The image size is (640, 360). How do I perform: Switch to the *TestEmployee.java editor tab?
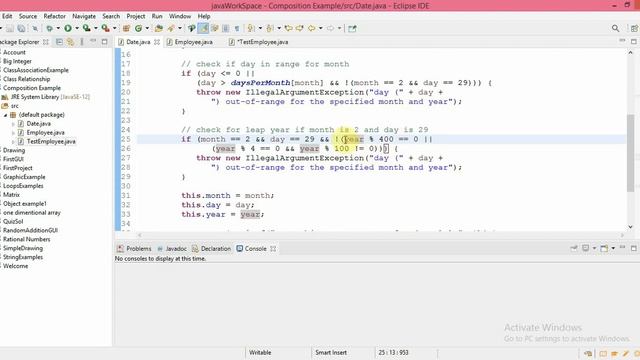click(258, 42)
